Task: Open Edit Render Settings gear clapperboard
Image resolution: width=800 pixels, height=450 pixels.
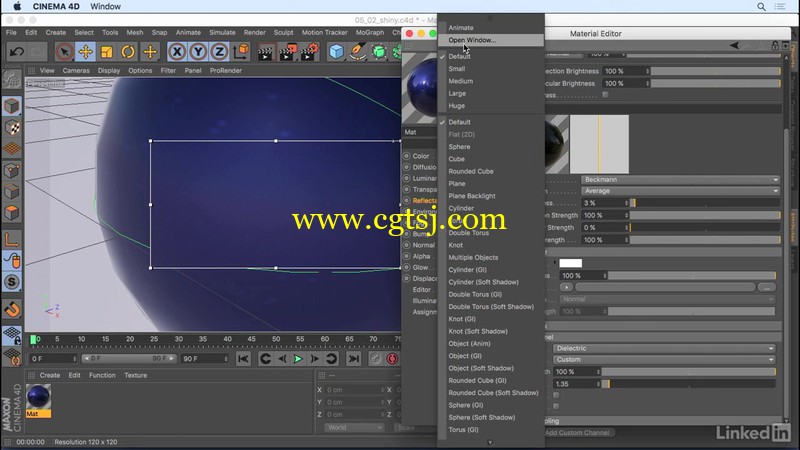Action: (x=309, y=52)
